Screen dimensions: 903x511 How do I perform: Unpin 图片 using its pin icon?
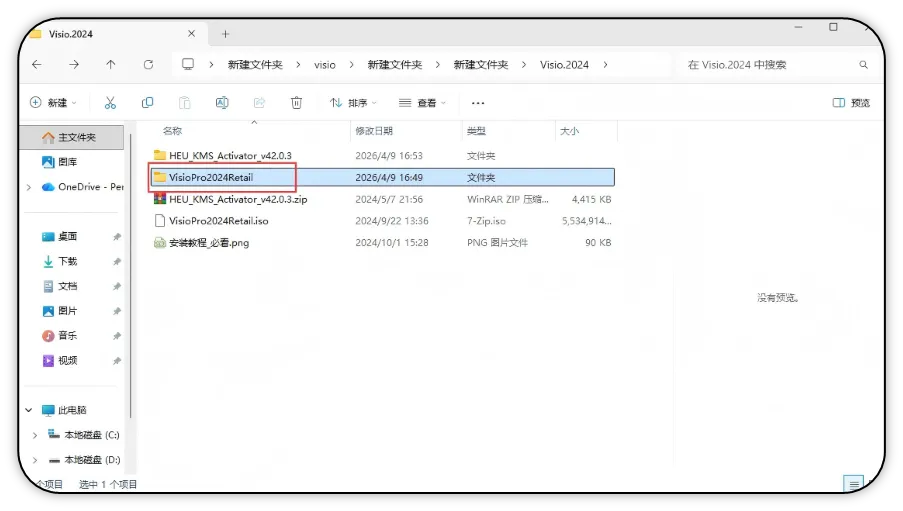pyautogui.click(x=117, y=311)
